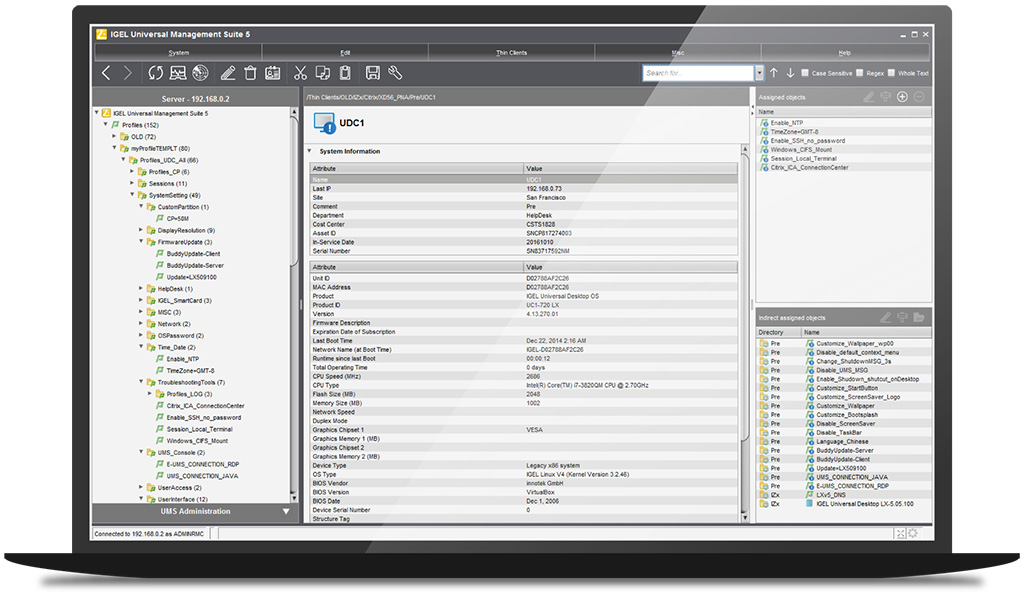
Task: Click the Last IP value 192.168.0.73
Action: tap(544, 189)
